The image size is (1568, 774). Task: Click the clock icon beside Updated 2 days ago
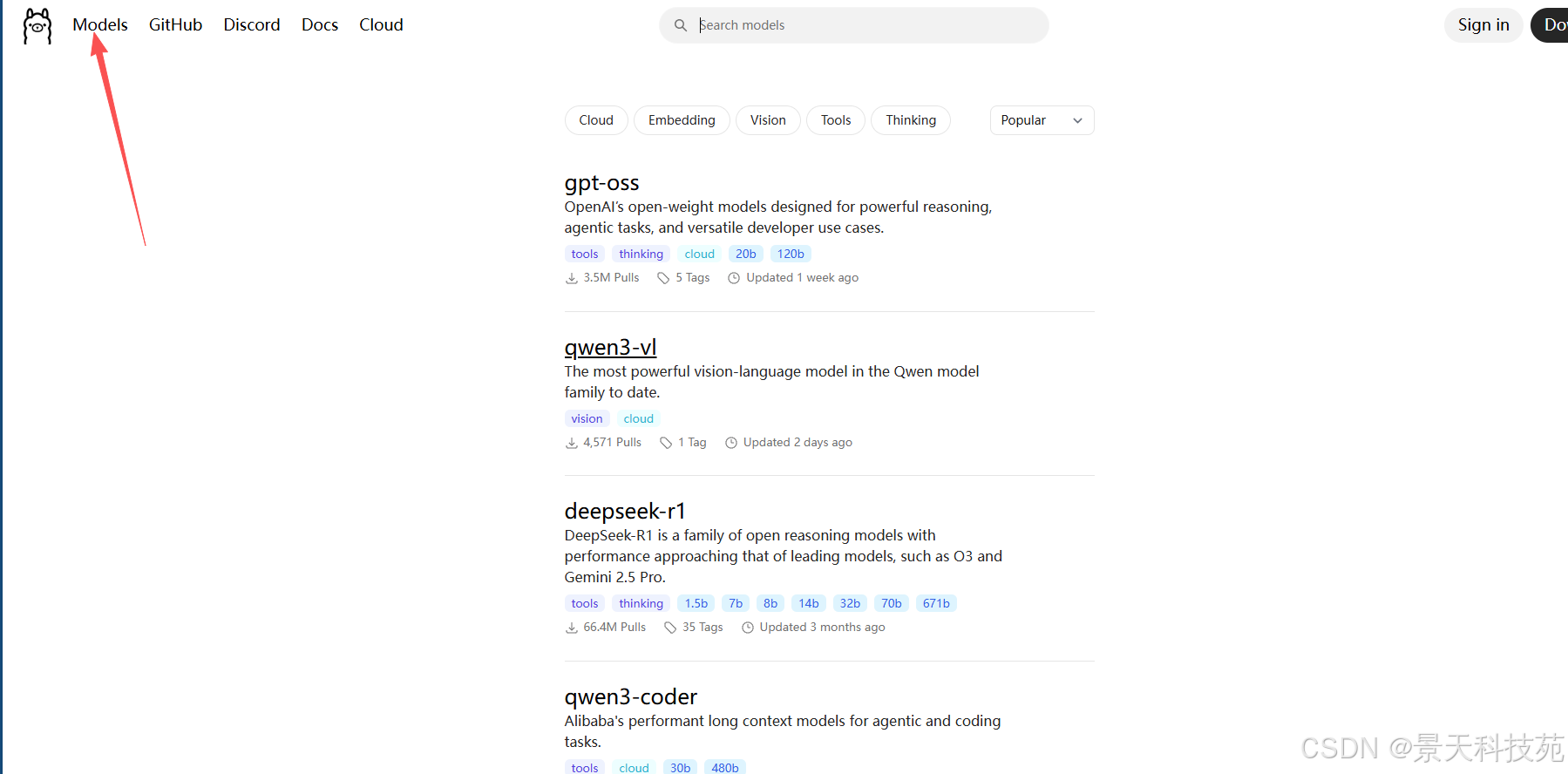point(731,443)
